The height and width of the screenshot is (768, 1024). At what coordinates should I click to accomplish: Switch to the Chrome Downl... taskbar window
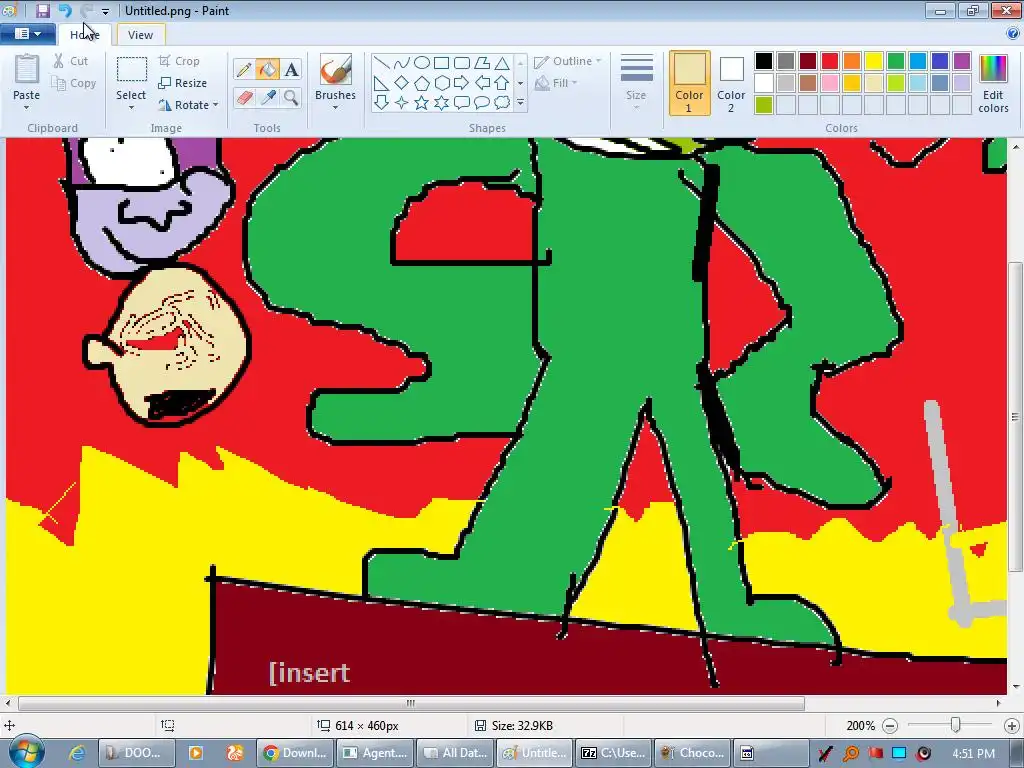coord(296,753)
